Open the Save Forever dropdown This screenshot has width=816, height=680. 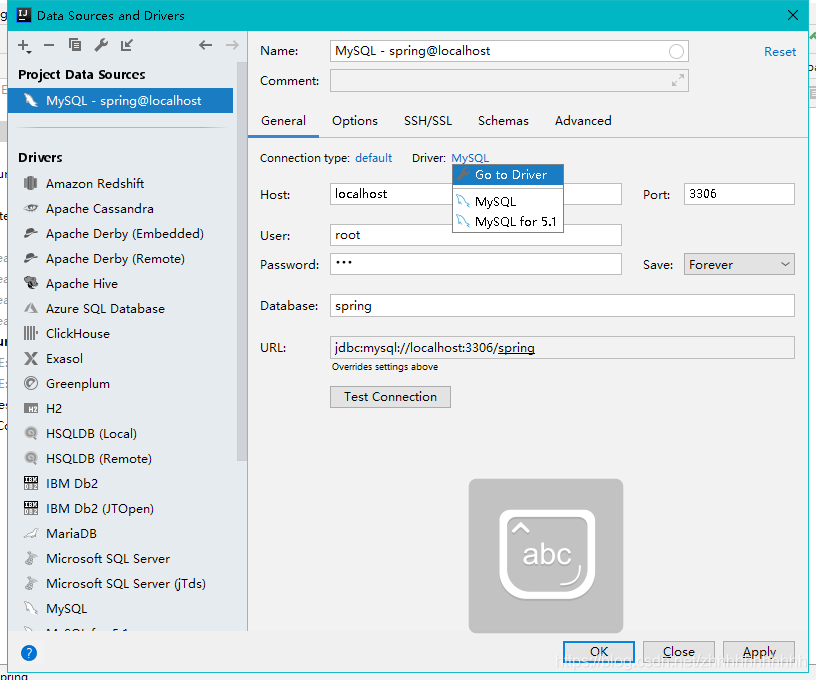pos(739,264)
